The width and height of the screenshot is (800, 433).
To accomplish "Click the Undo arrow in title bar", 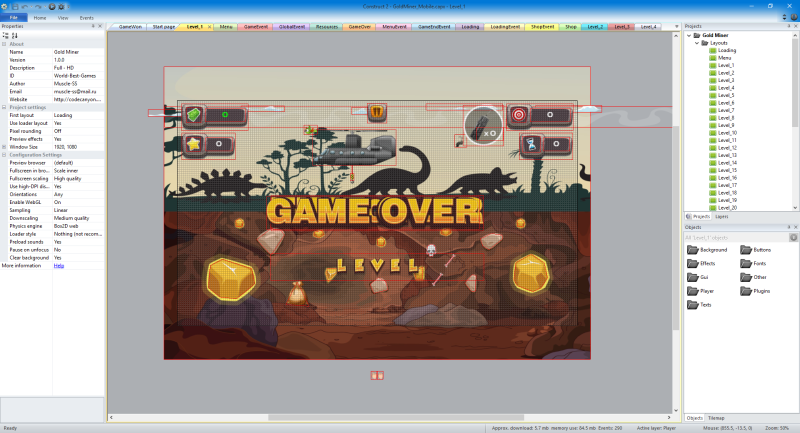I will click(24, 7).
